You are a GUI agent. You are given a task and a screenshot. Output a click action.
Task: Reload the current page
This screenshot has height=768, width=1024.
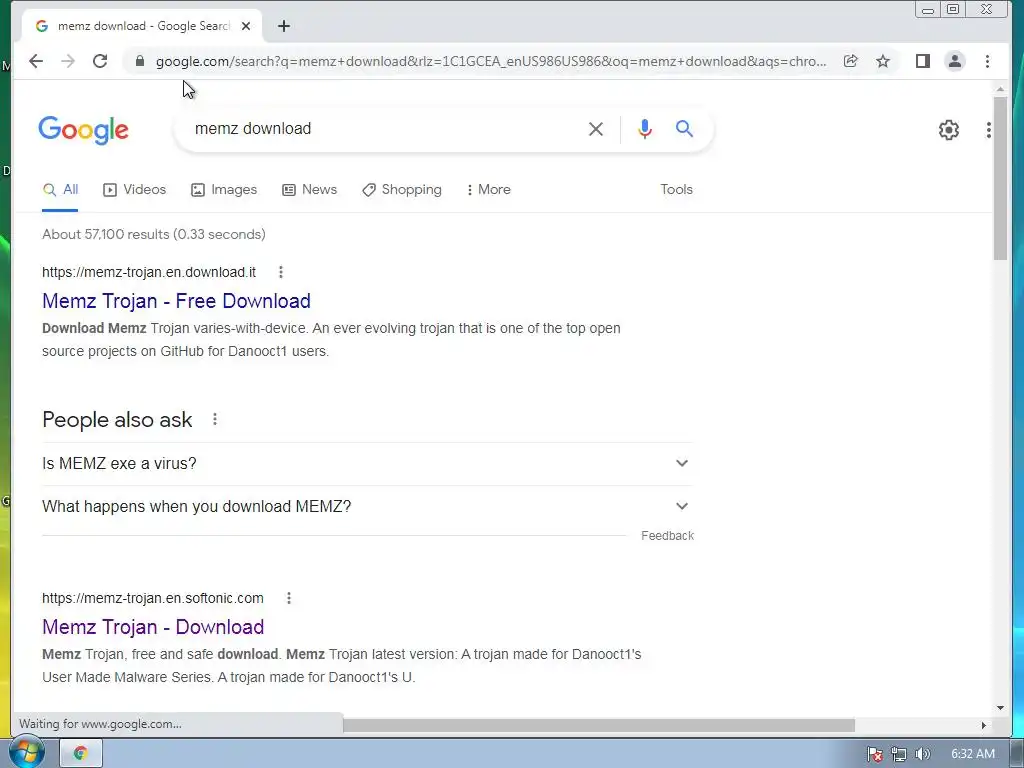click(100, 61)
